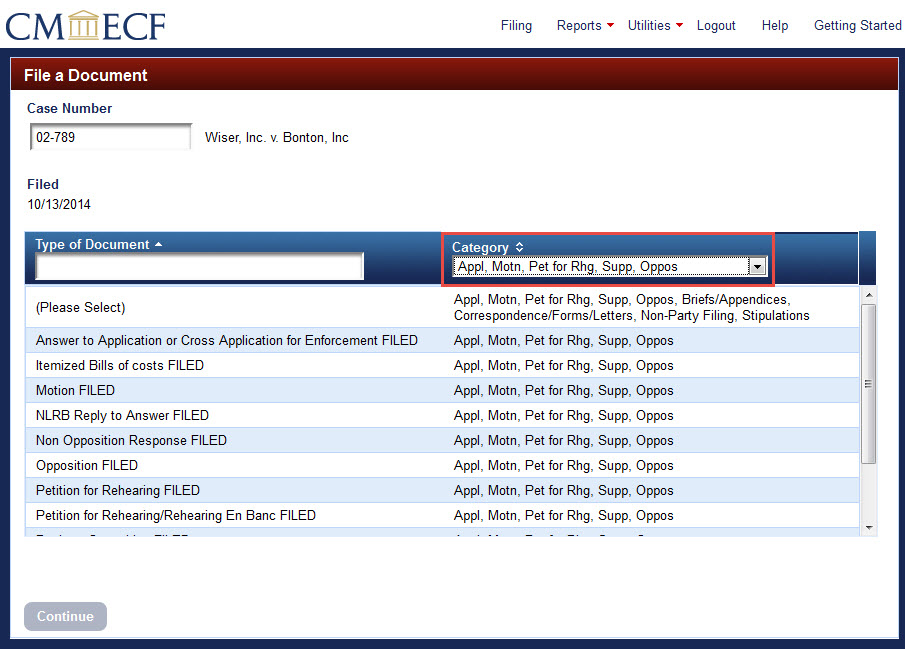Select Opposition FILED document type

pos(442,465)
